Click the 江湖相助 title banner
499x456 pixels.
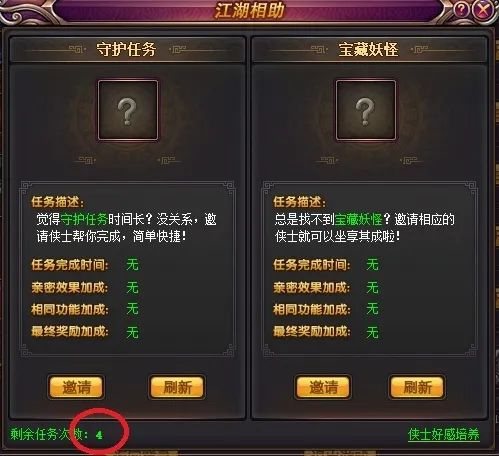tap(249, 10)
